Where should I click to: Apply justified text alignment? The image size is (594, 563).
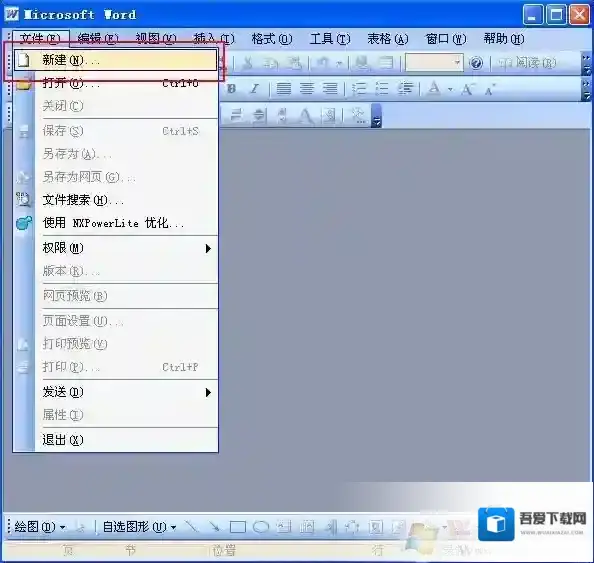[284, 89]
